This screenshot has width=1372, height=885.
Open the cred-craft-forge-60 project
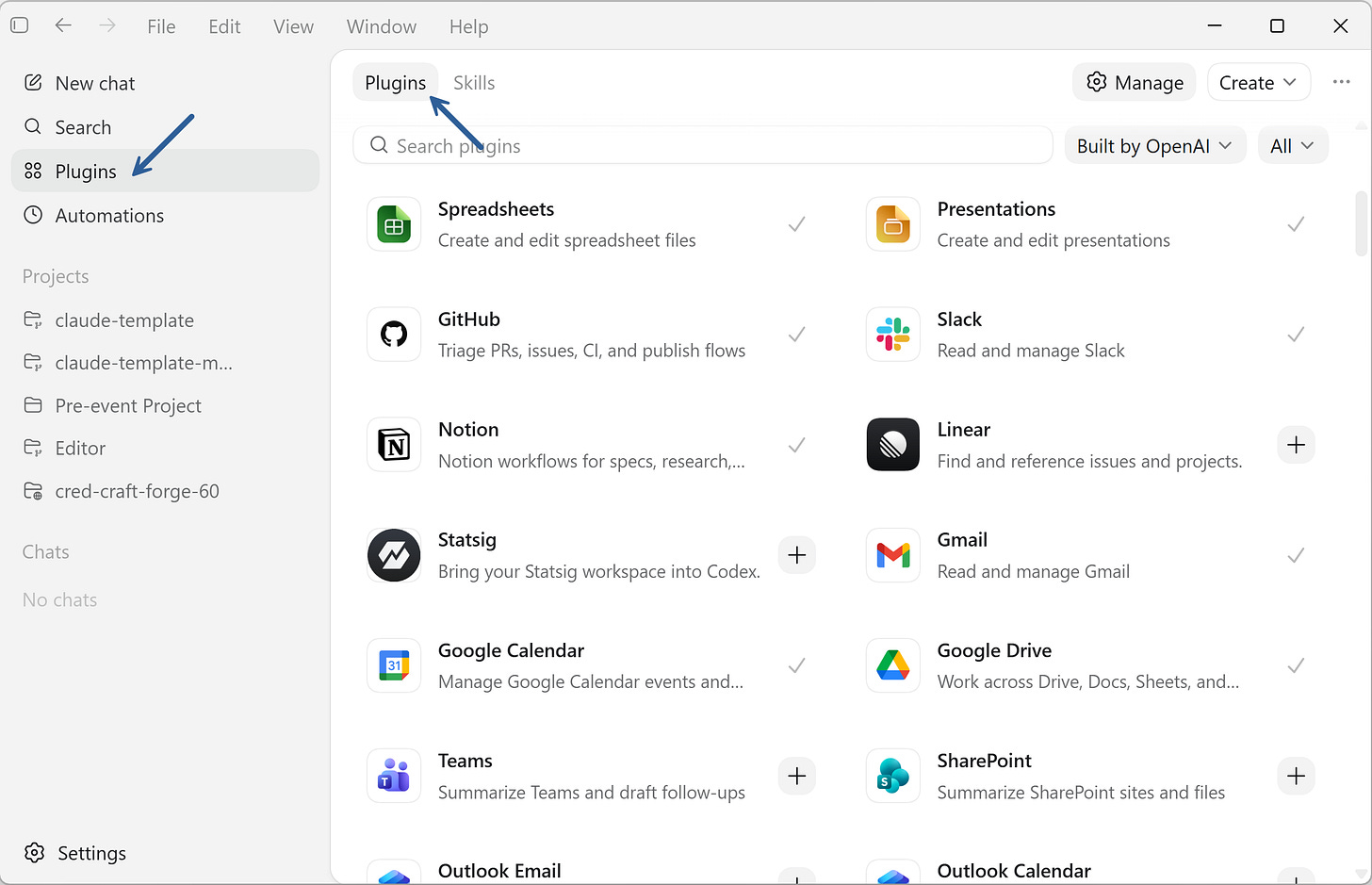(x=165, y=491)
